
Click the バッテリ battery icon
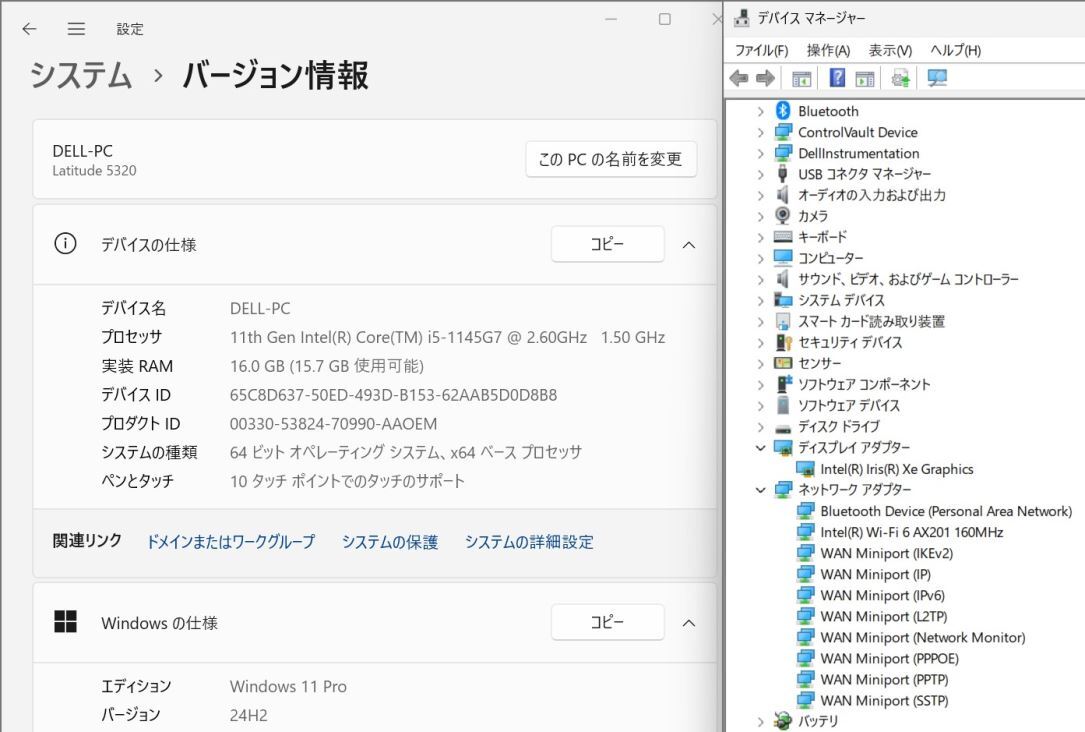tap(783, 721)
